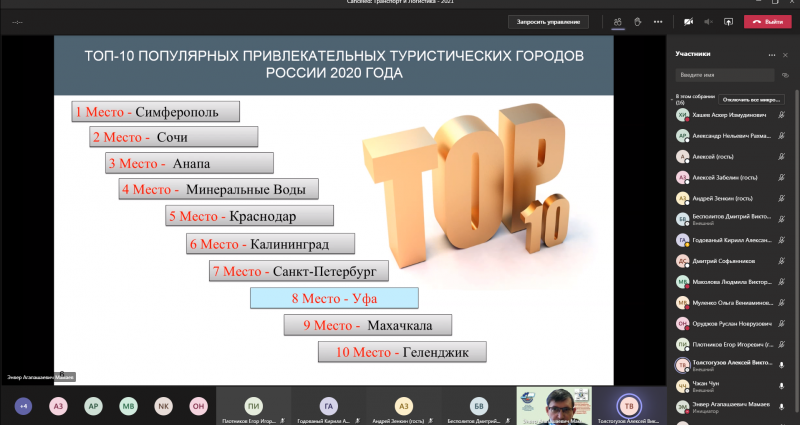Viewport: 800px width, 425px height.
Task: Collapse the 'В этом собрании' participants section
Action: click(x=673, y=99)
